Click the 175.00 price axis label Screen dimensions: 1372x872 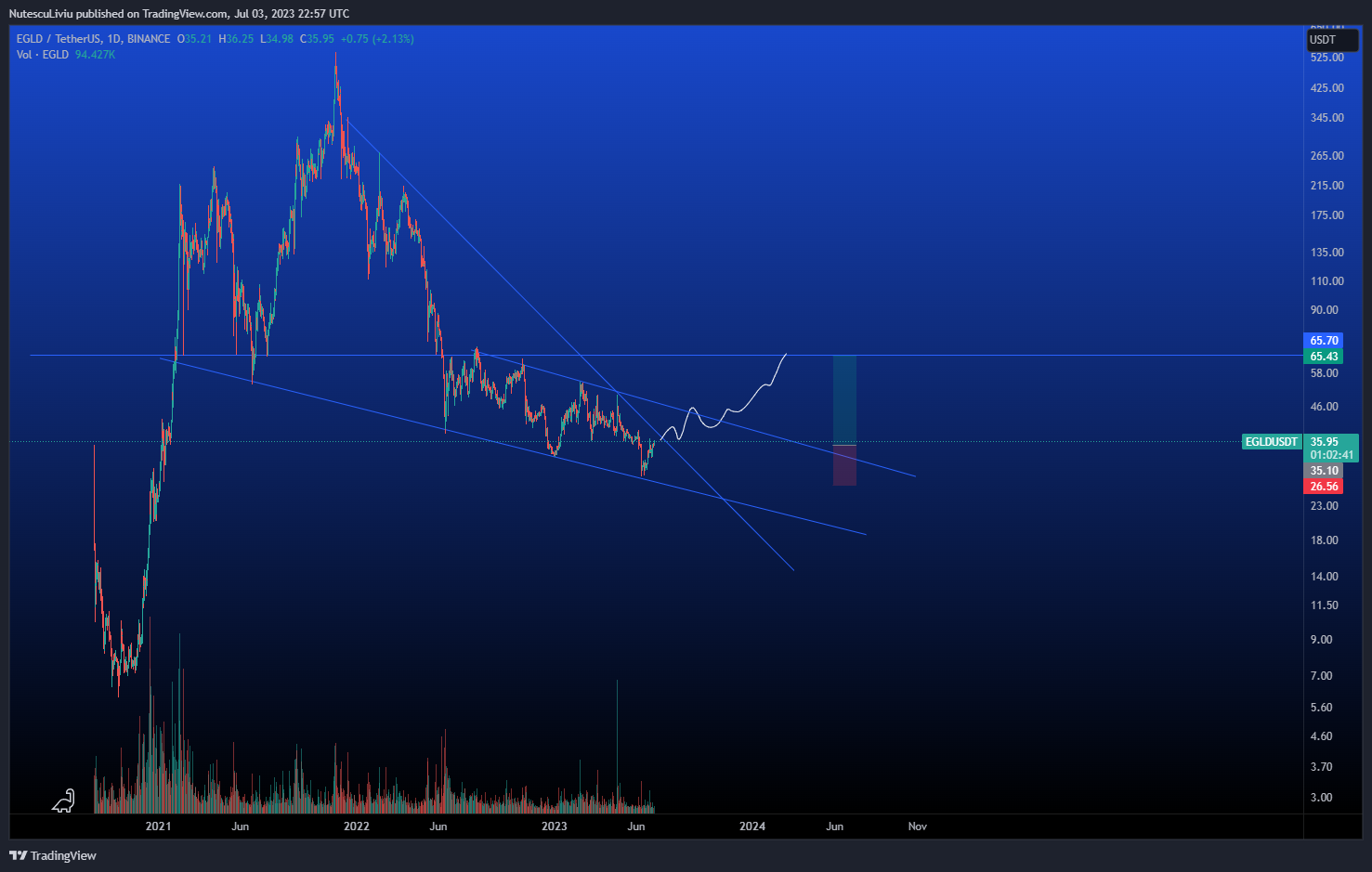[1326, 215]
